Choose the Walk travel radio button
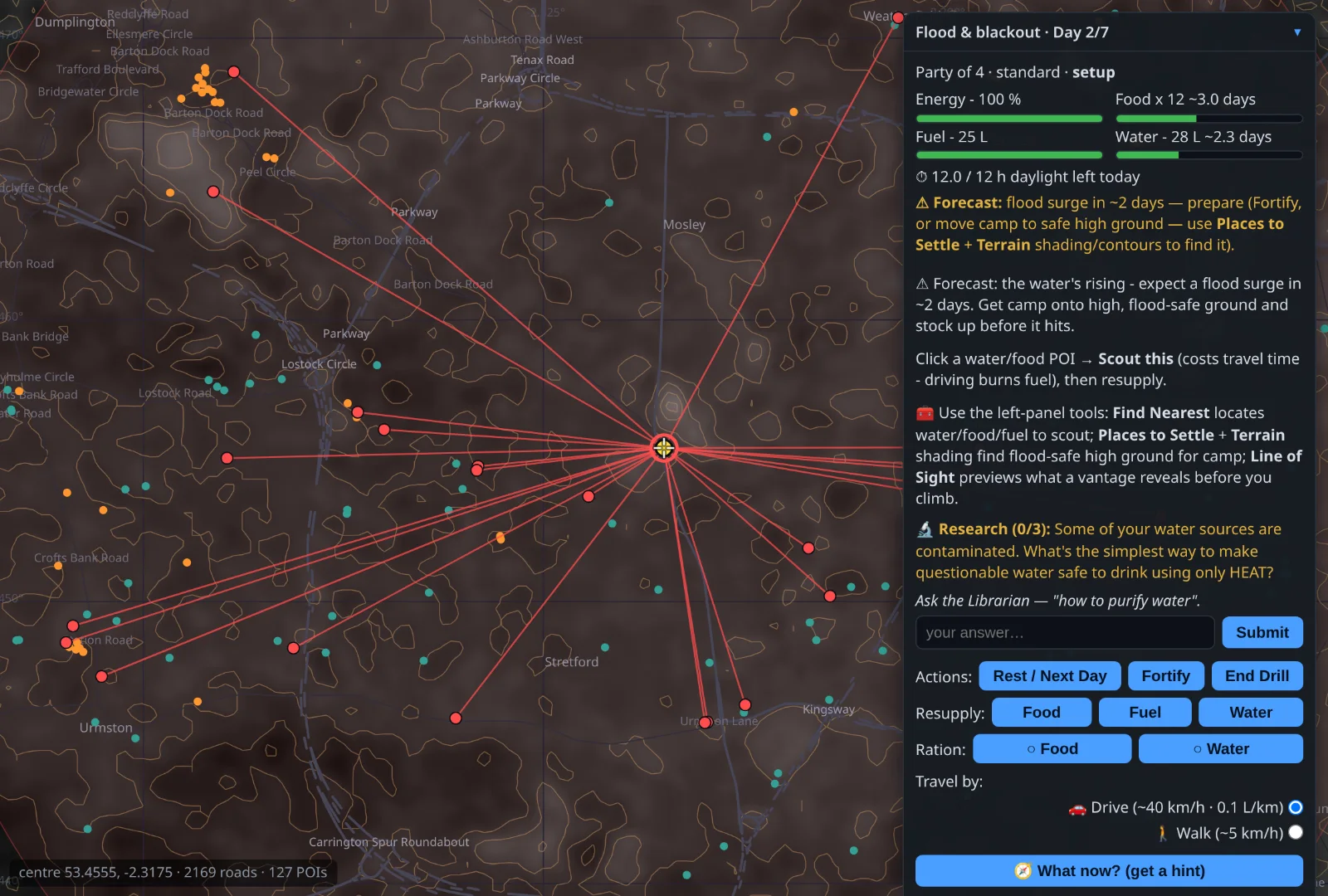The height and width of the screenshot is (896, 1328). pos(1296,832)
